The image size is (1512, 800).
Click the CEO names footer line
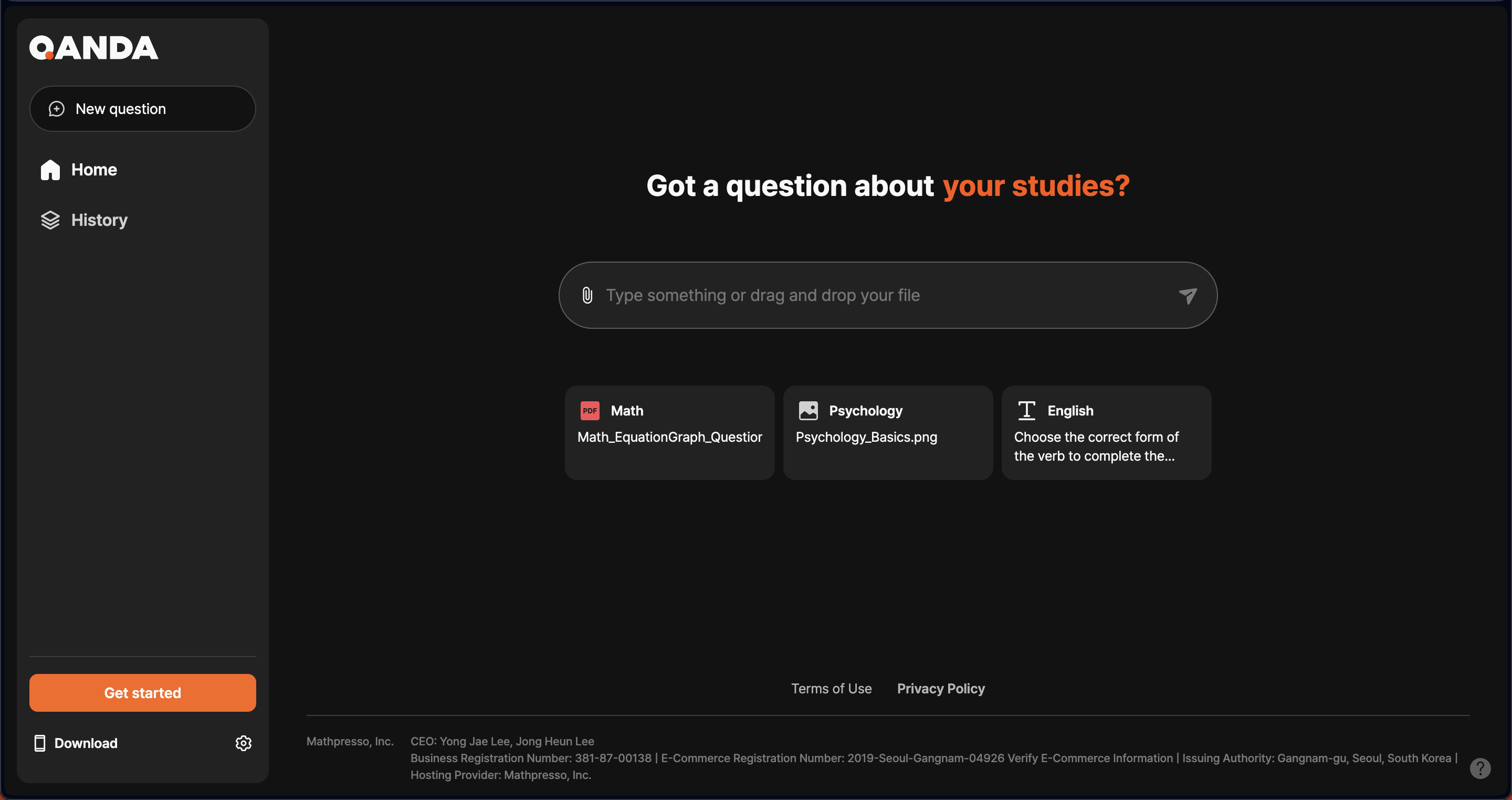tap(502, 741)
